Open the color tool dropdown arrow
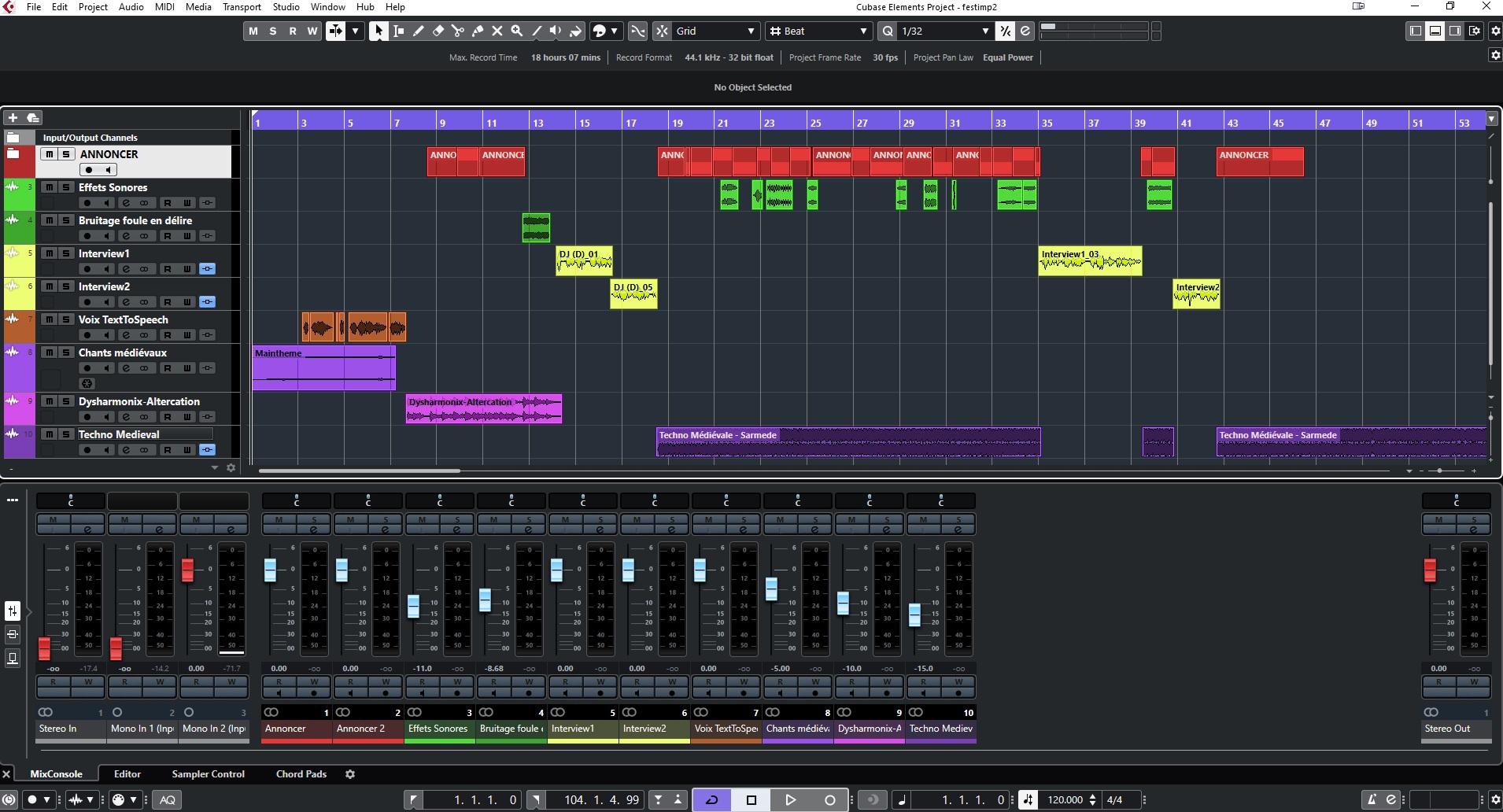The image size is (1503, 812). tap(614, 31)
